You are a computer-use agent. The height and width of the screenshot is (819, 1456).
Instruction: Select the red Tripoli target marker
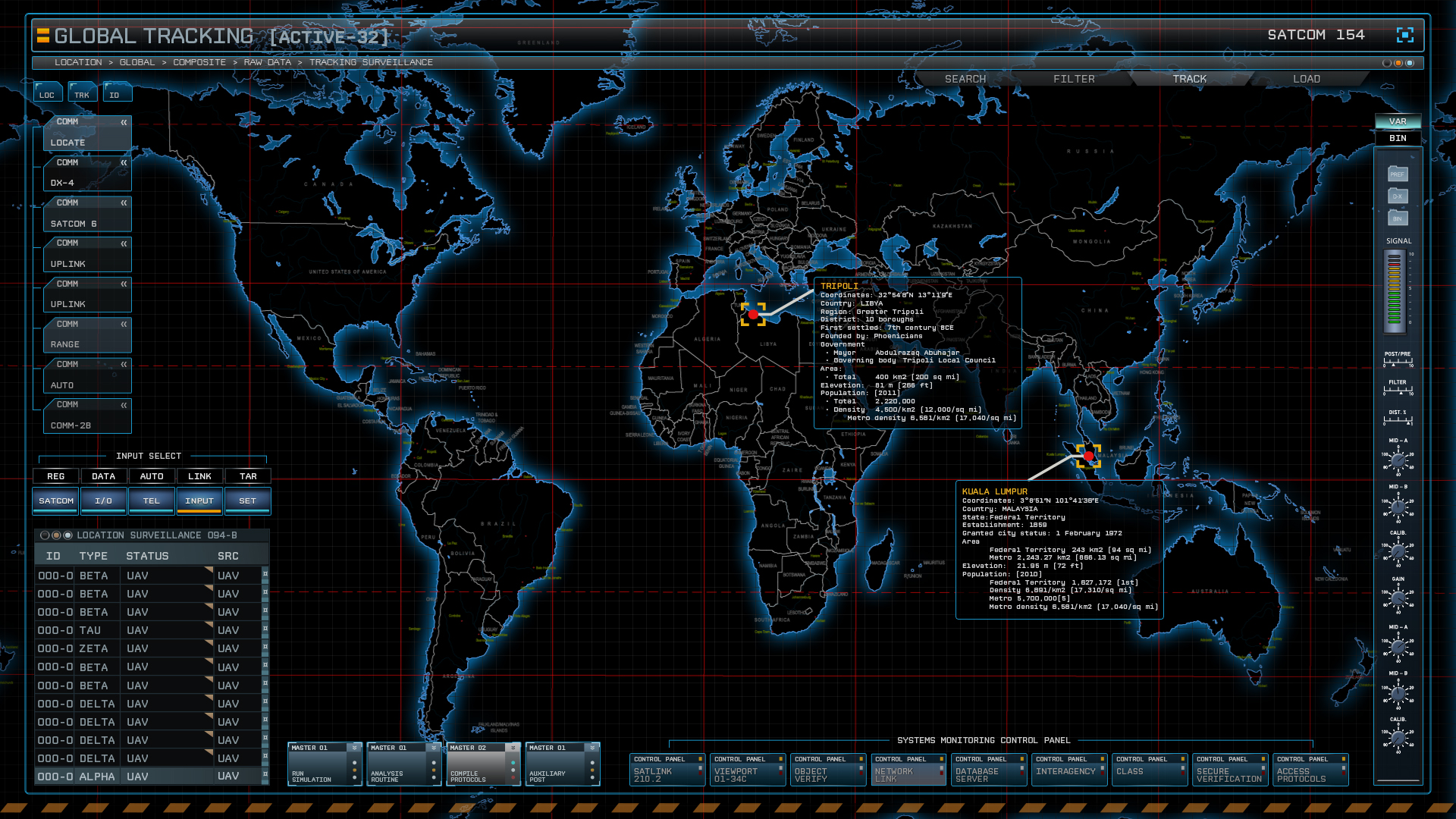coord(753,314)
